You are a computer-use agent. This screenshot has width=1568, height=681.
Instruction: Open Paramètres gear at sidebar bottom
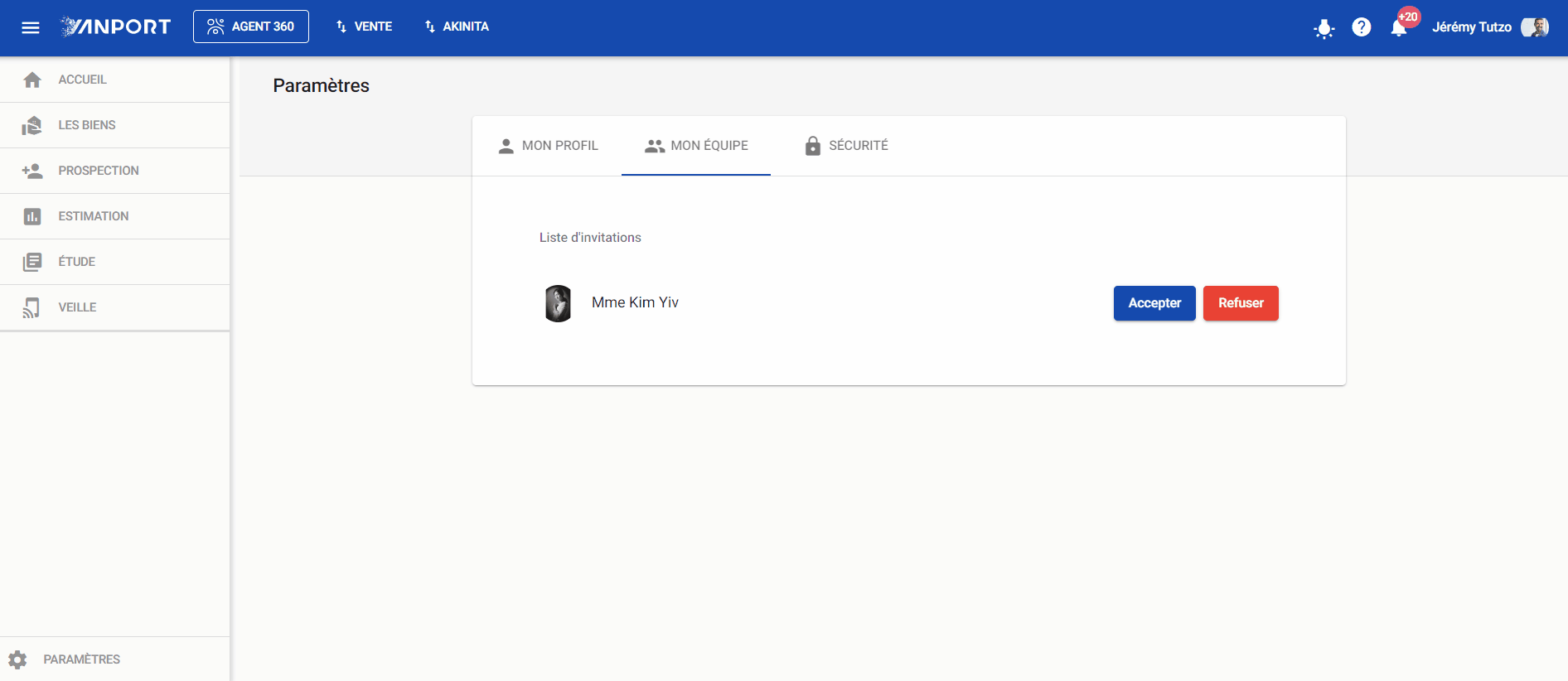tap(17, 659)
